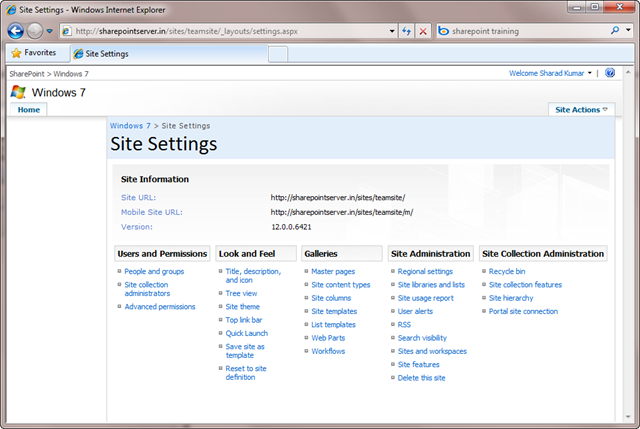This screenshot has height=429, width=640.
Task: Click the SharePoint breadcrumb link
Action: [x=27, y=74]
